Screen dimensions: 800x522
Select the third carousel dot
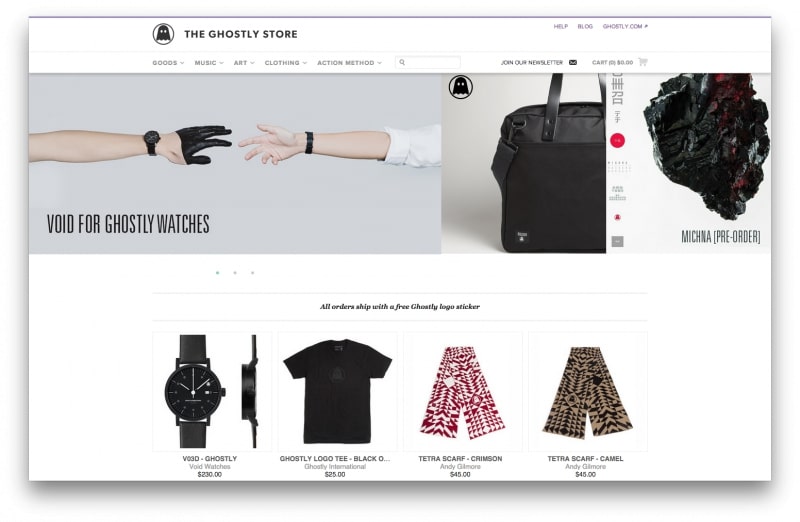(x=253, y=273)
